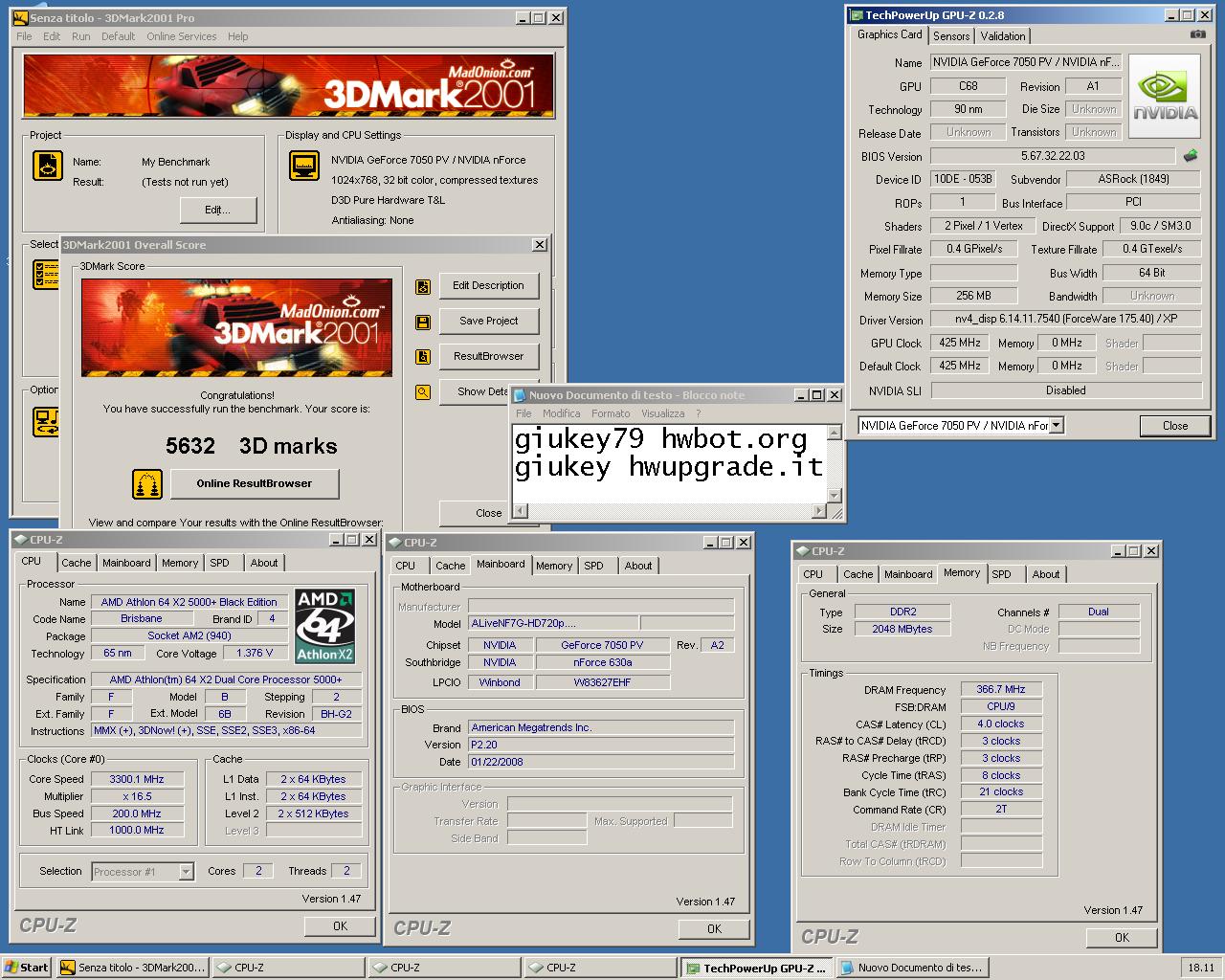Click Notepad vertical scrollbar down arrow
This screenshot has width=1225, height=980.
click(835, 495)
